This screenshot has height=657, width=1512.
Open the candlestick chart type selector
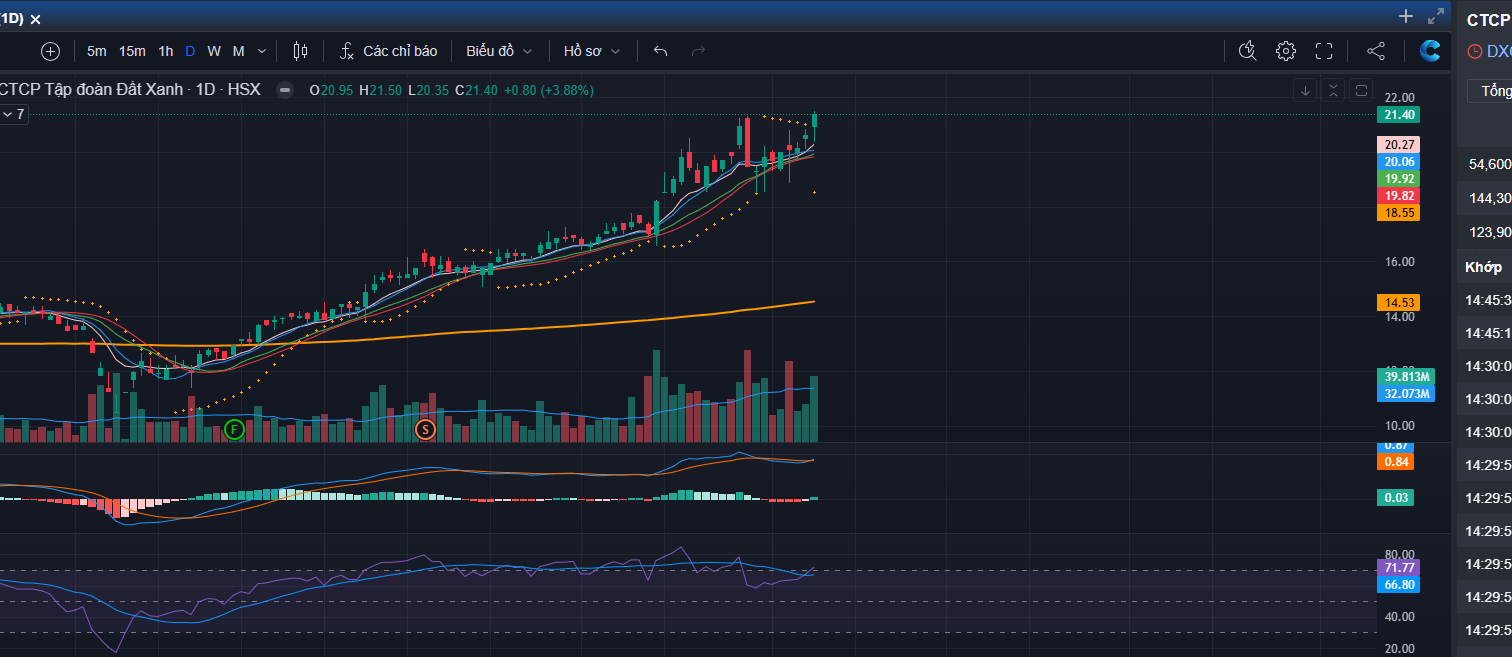pos(301,51)
